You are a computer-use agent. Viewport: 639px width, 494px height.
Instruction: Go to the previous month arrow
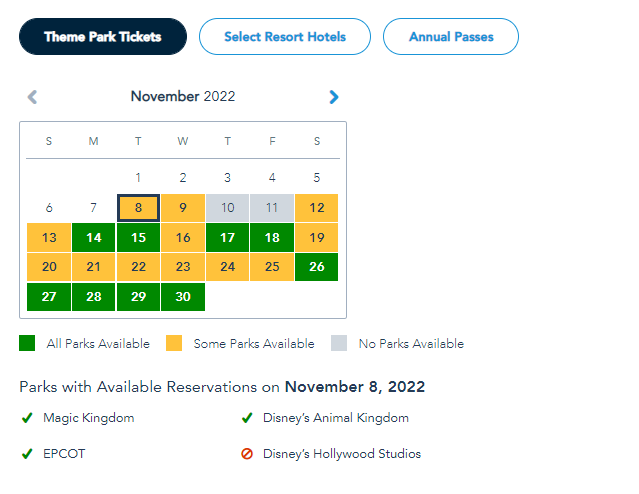coord(32,97)
